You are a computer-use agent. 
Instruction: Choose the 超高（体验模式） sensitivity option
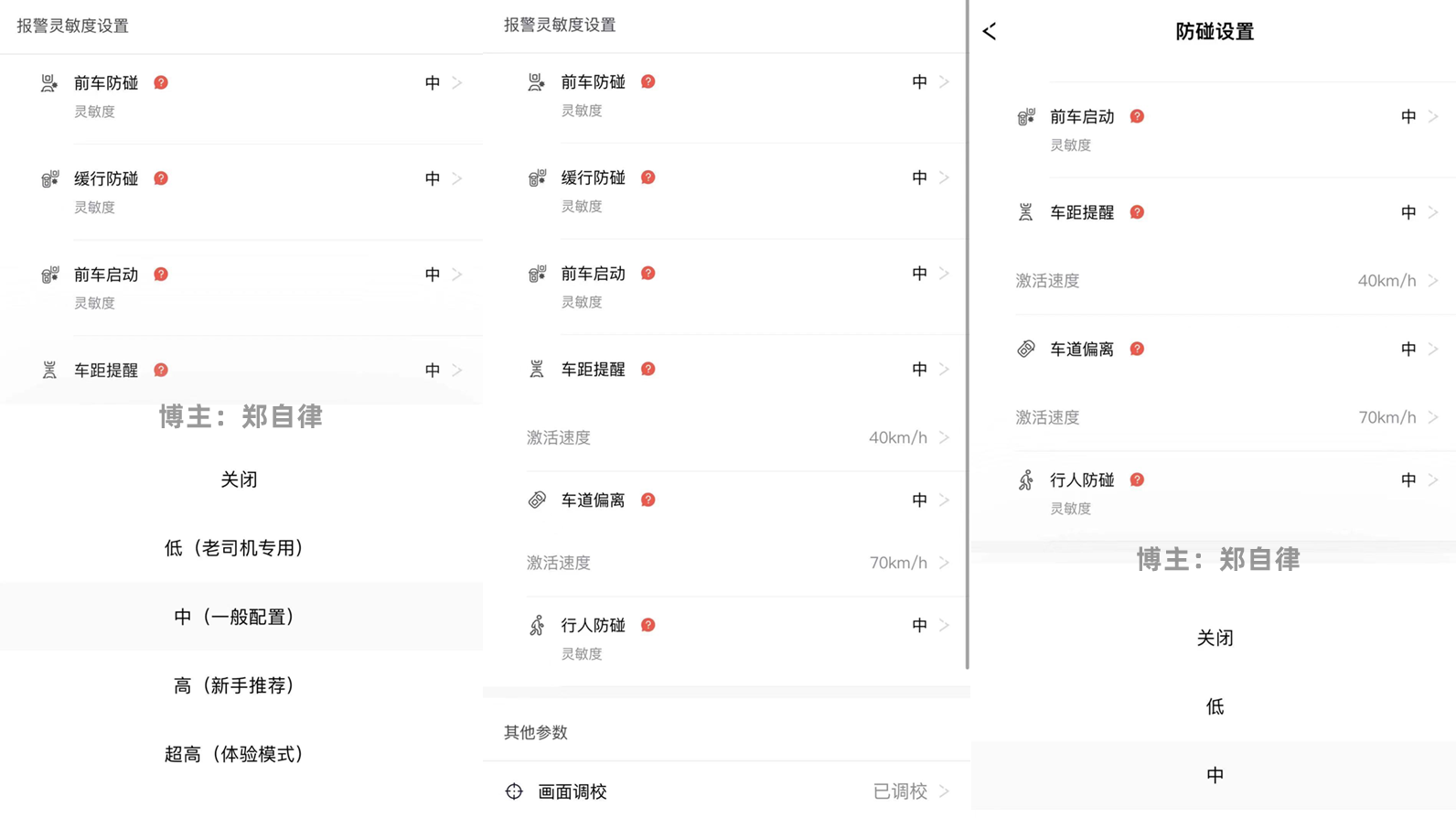[x=234, y=754]
